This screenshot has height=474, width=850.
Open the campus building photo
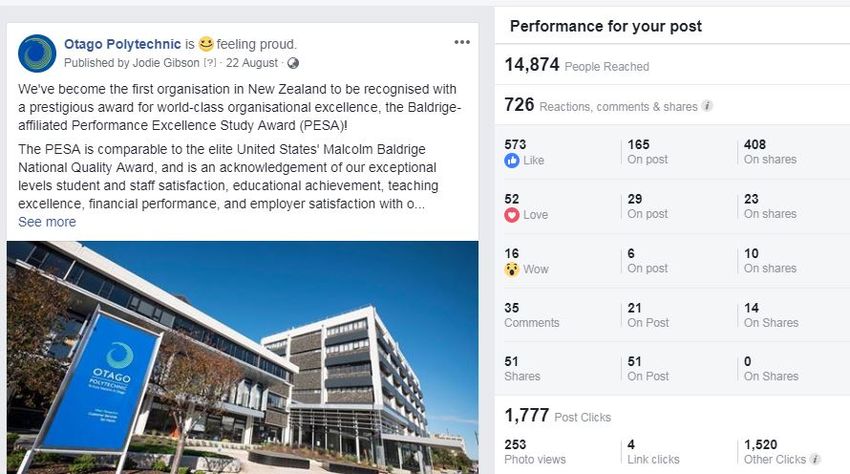[x=242, y=357]
